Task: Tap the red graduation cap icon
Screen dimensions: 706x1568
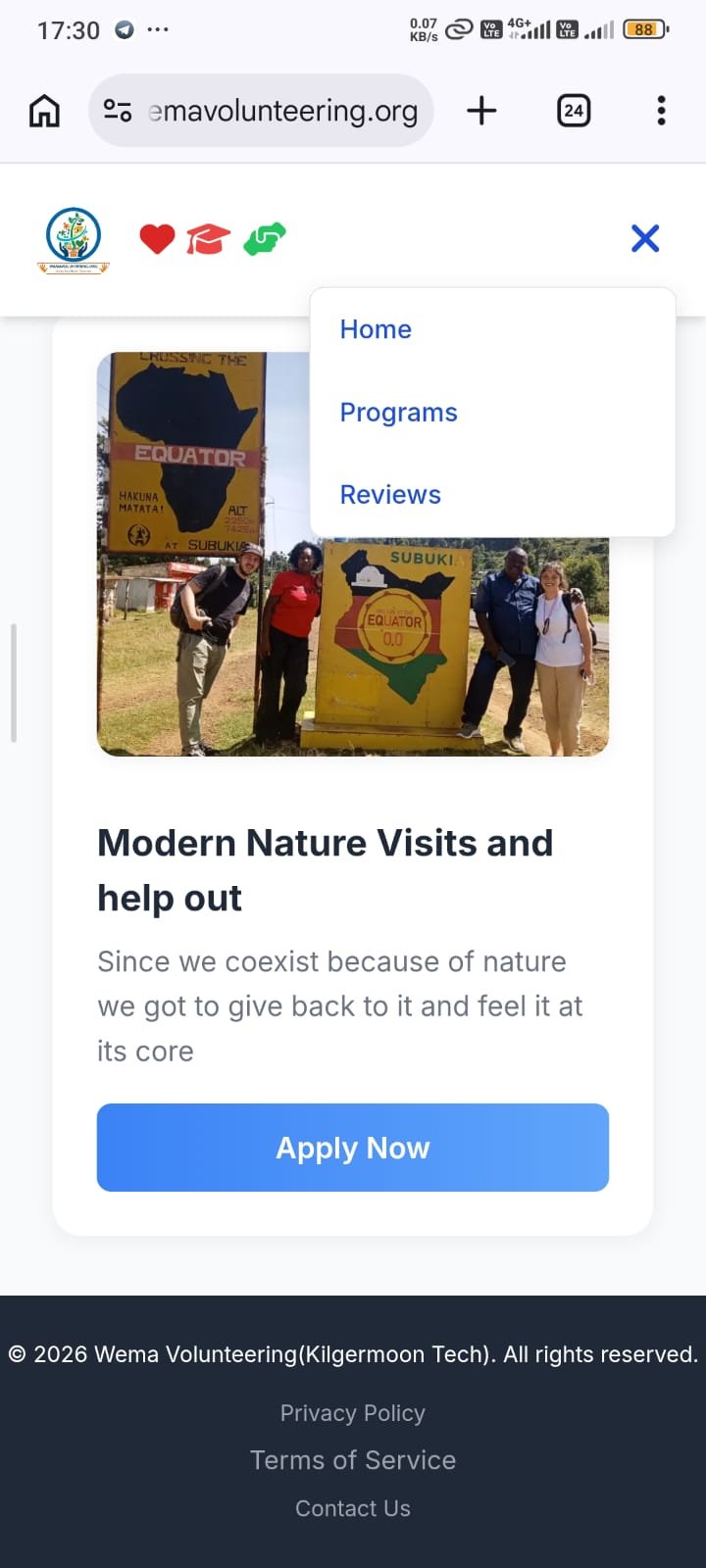Action: [x=208, y=238]
